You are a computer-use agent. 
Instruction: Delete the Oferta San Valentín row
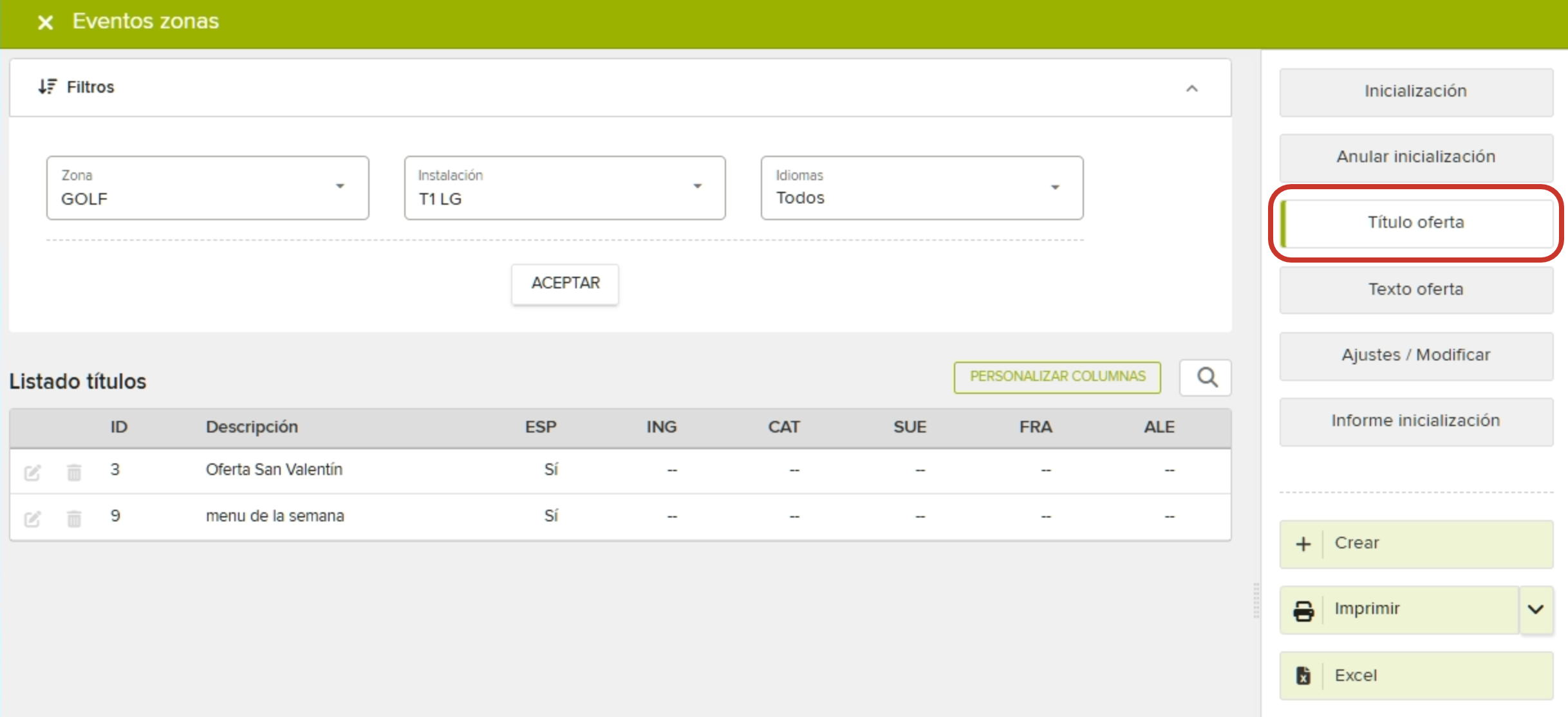click(74, 473)
